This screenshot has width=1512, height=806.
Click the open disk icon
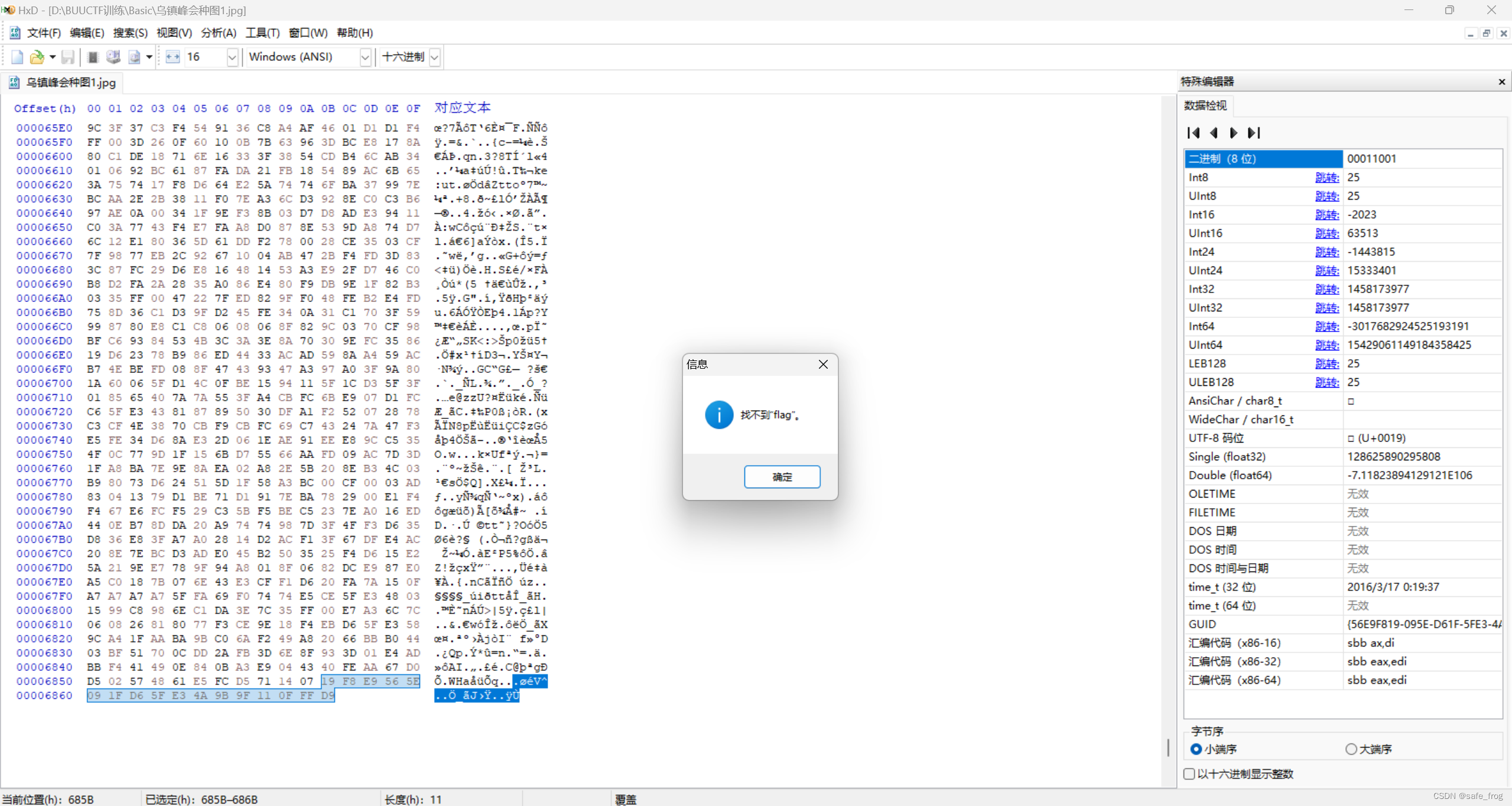pyautogui.click(x=113, y=57)
